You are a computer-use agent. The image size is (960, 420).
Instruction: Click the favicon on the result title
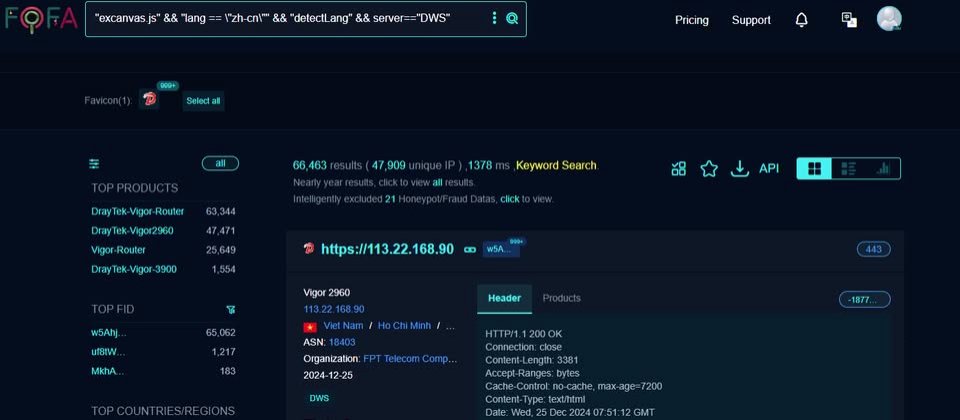coord(309,248)
